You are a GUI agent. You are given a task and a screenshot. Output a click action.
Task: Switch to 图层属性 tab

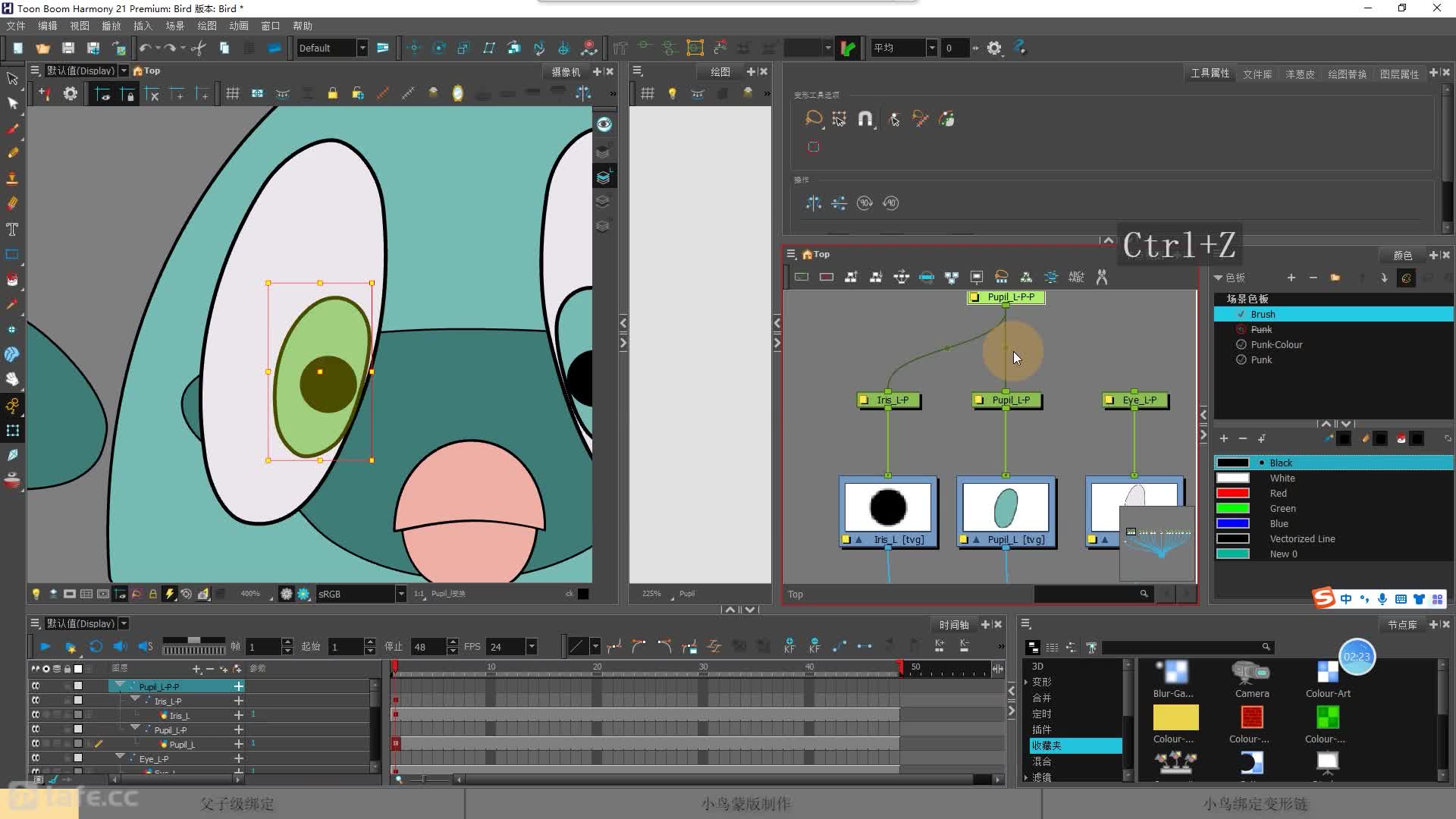[1399, 74]
